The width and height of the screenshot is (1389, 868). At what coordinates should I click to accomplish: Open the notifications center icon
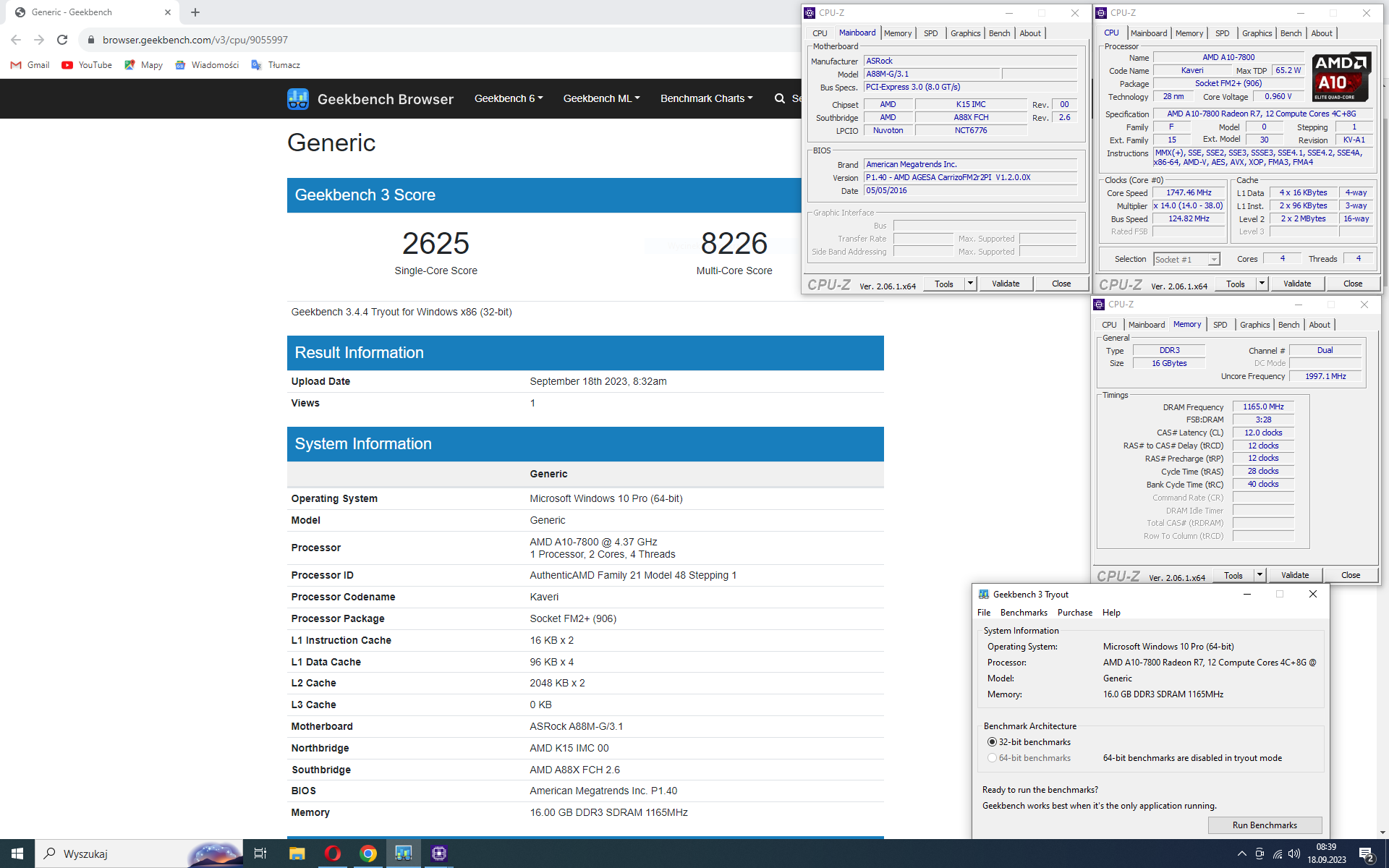pyautogui.click(x=1367, y=854)
